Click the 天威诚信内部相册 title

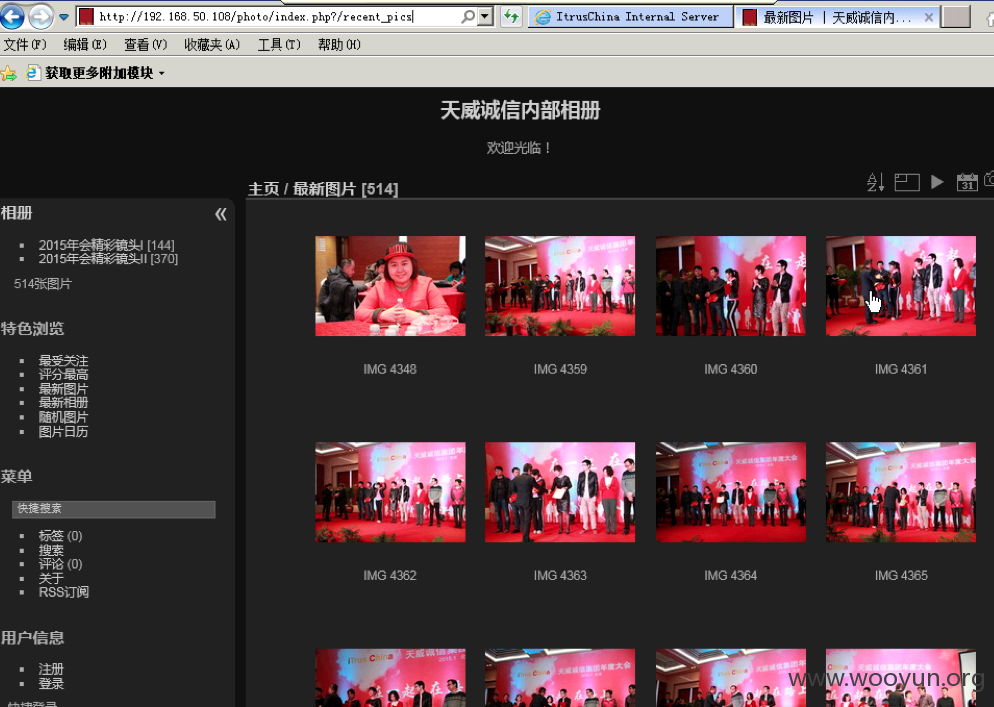[x=520, y=110]
